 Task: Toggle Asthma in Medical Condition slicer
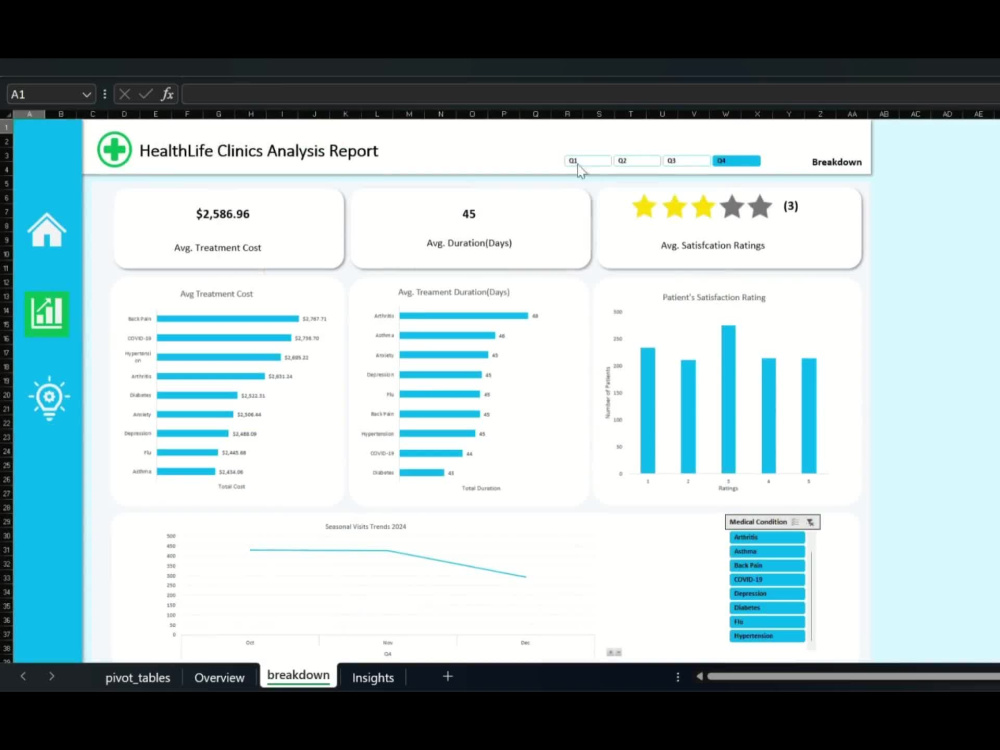[x=767, y=552]
